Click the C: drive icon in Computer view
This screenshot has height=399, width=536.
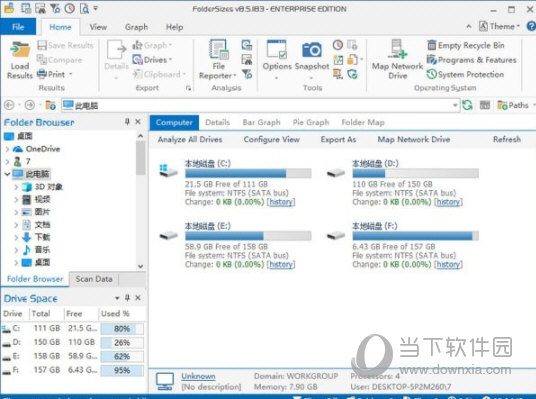pyautogui.click(x=168, y=170)
